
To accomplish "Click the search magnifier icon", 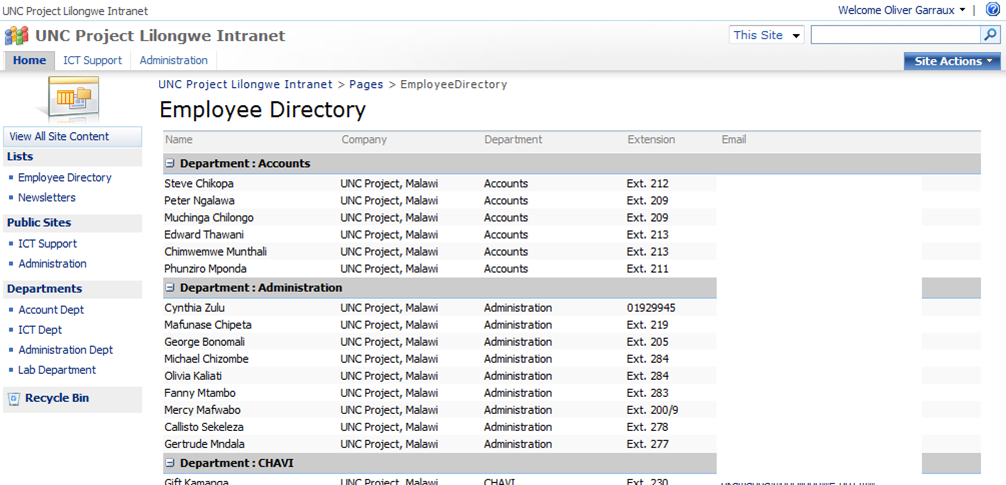I will point(990,35).
